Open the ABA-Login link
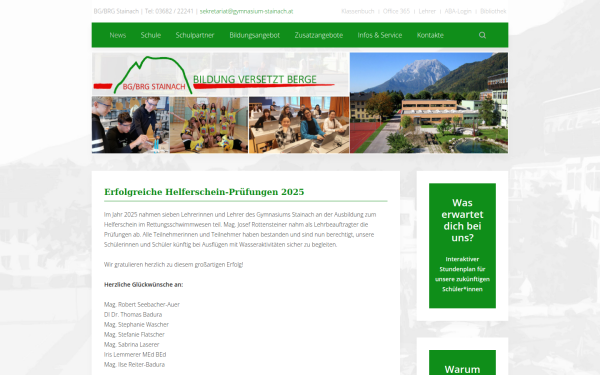 click(458, 11)
